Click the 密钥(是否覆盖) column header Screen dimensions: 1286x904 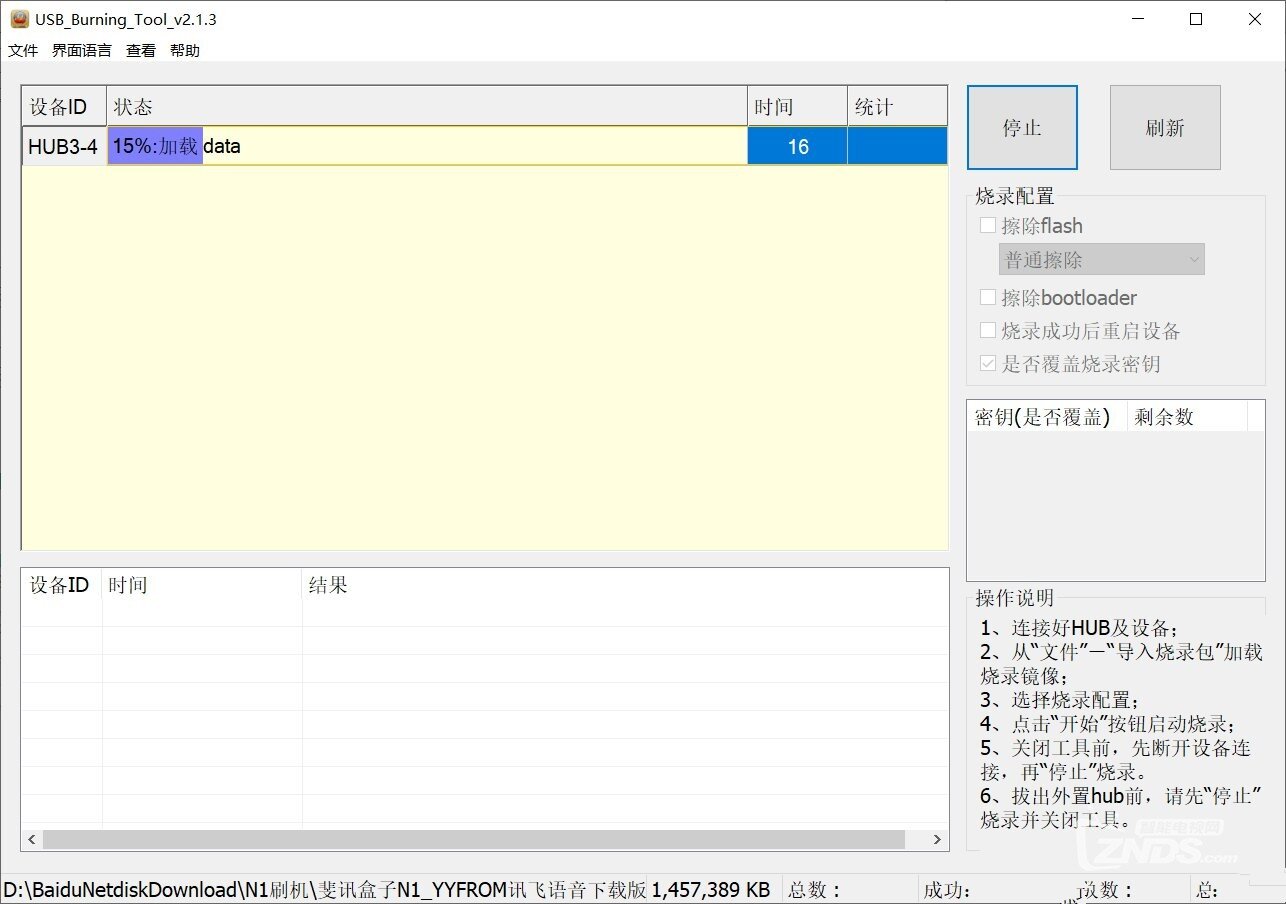click(1045, 417)
